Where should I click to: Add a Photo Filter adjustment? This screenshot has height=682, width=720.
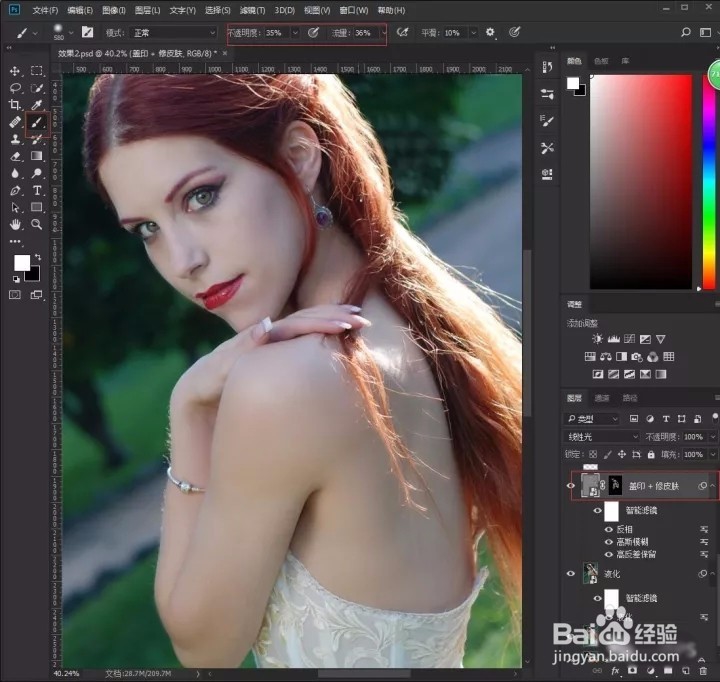(637, 356)
